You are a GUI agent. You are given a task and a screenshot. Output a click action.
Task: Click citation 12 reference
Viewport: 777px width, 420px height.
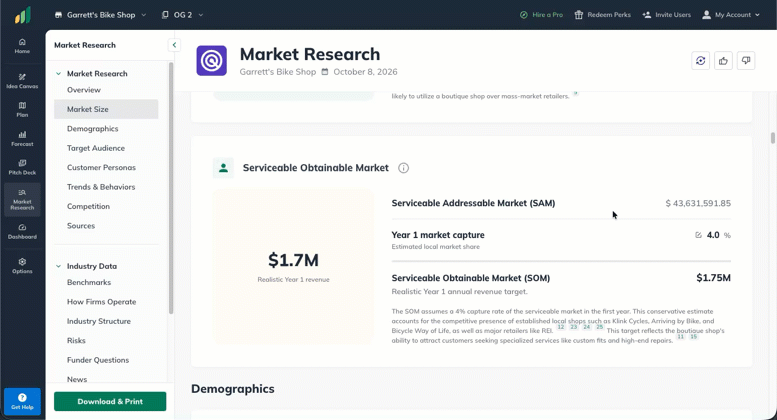pos(560,327)
